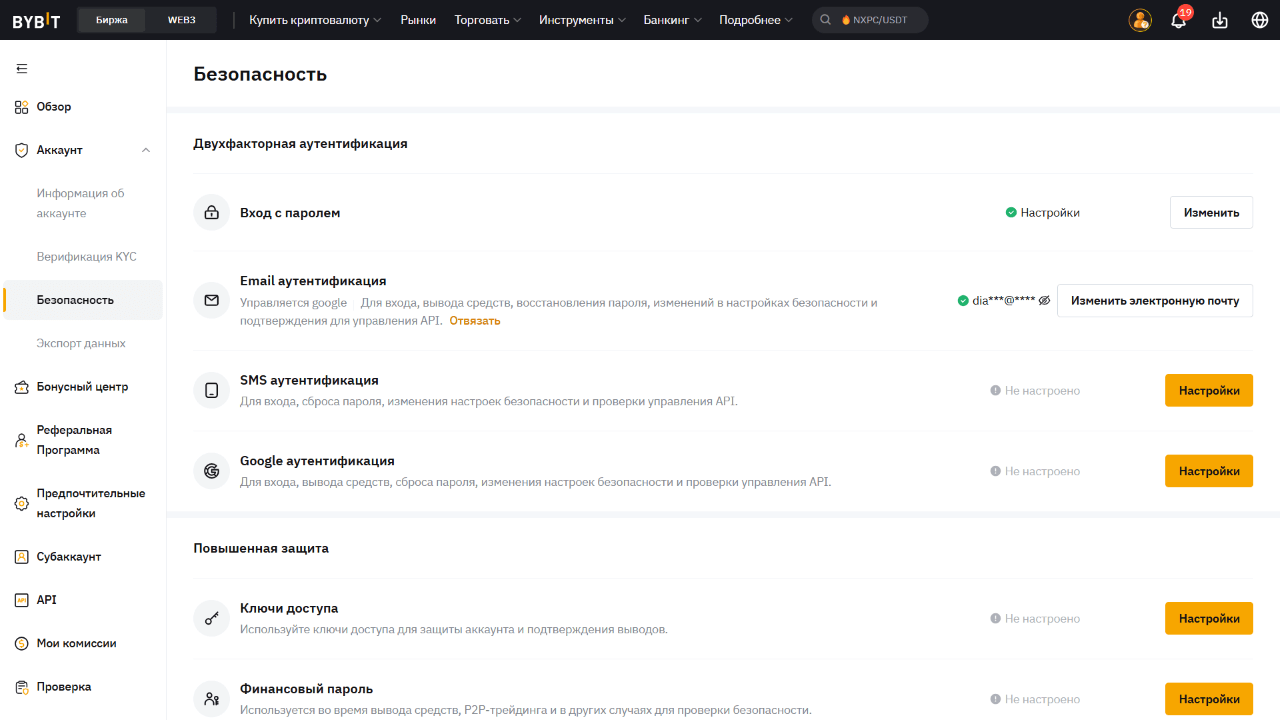
Task: Click the Bybit logo
Action: pos(37,20)
